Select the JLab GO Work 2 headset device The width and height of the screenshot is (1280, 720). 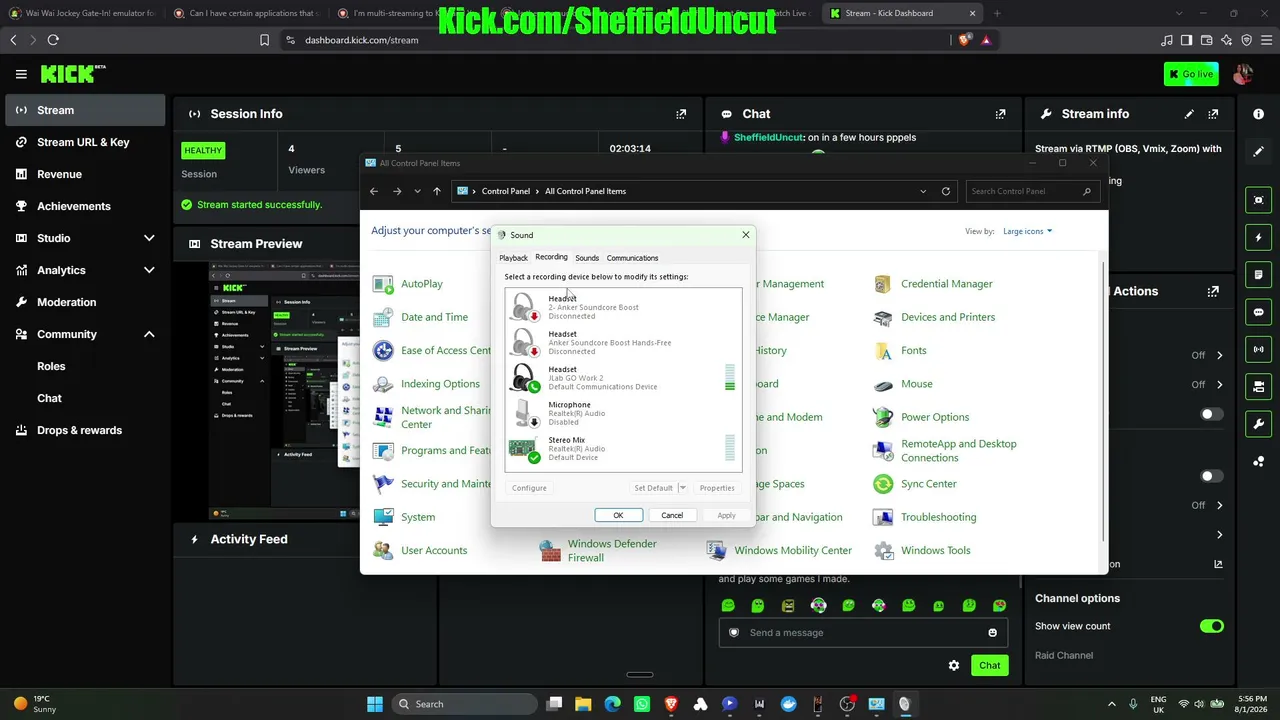pyautogui.click(x=623, y=378)
